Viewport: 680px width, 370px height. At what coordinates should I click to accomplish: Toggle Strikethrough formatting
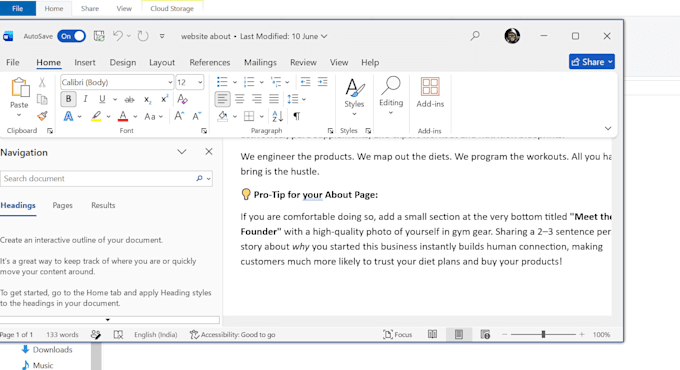(x=129, y=99)
